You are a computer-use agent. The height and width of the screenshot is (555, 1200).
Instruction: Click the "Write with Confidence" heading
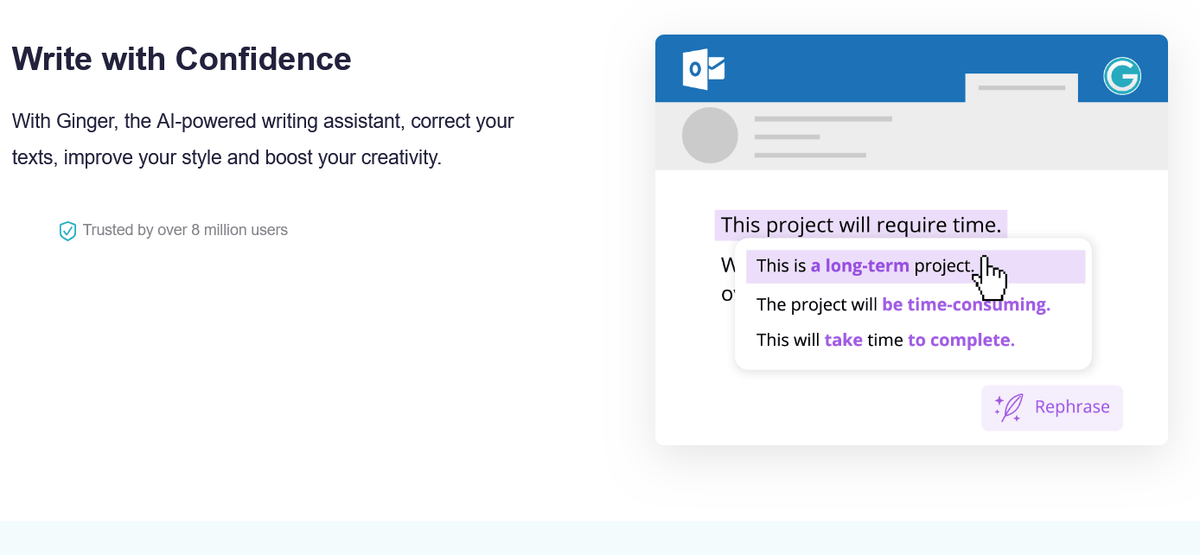click(182, 59)
